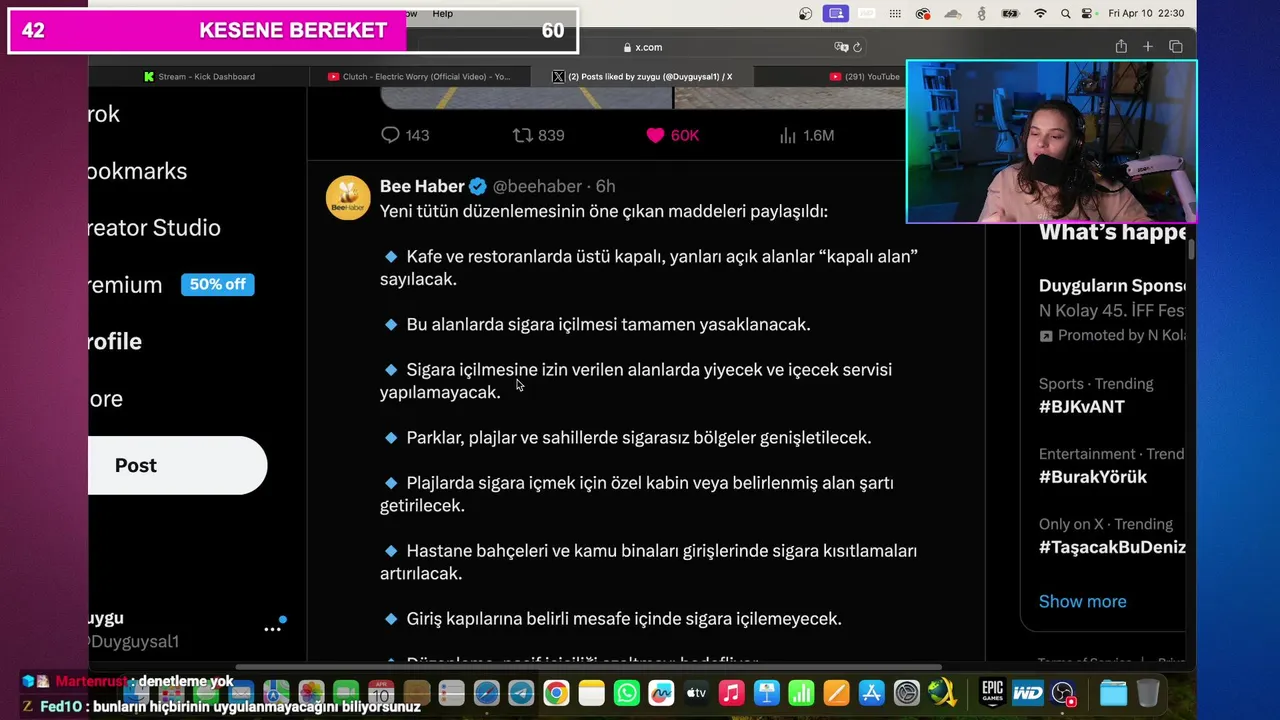Screen dimensions: 1280x720
Task: Open App Store from the Dock
Action: coord(871,693)
